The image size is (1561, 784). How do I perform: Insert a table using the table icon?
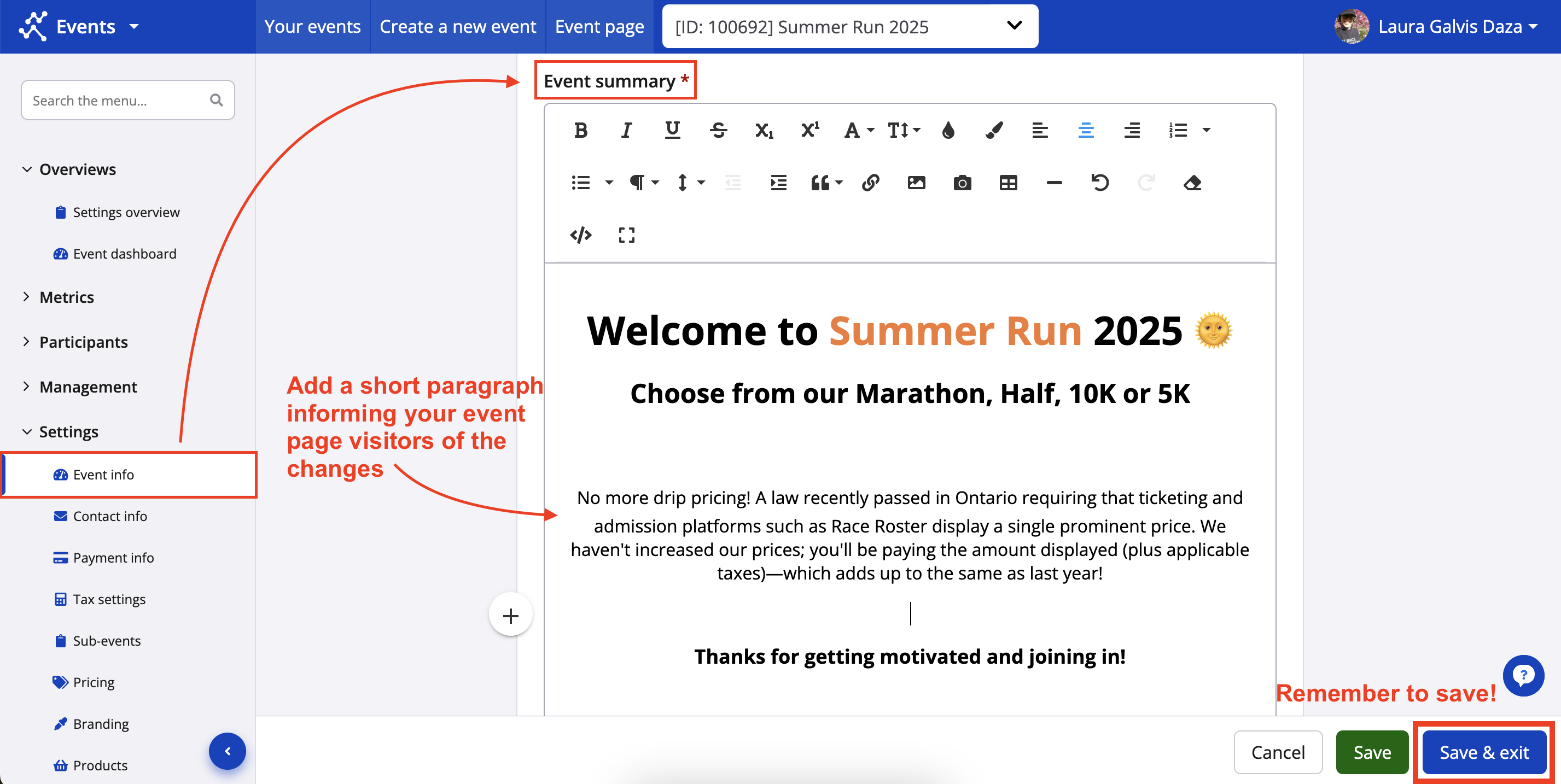click(1007, 183)
